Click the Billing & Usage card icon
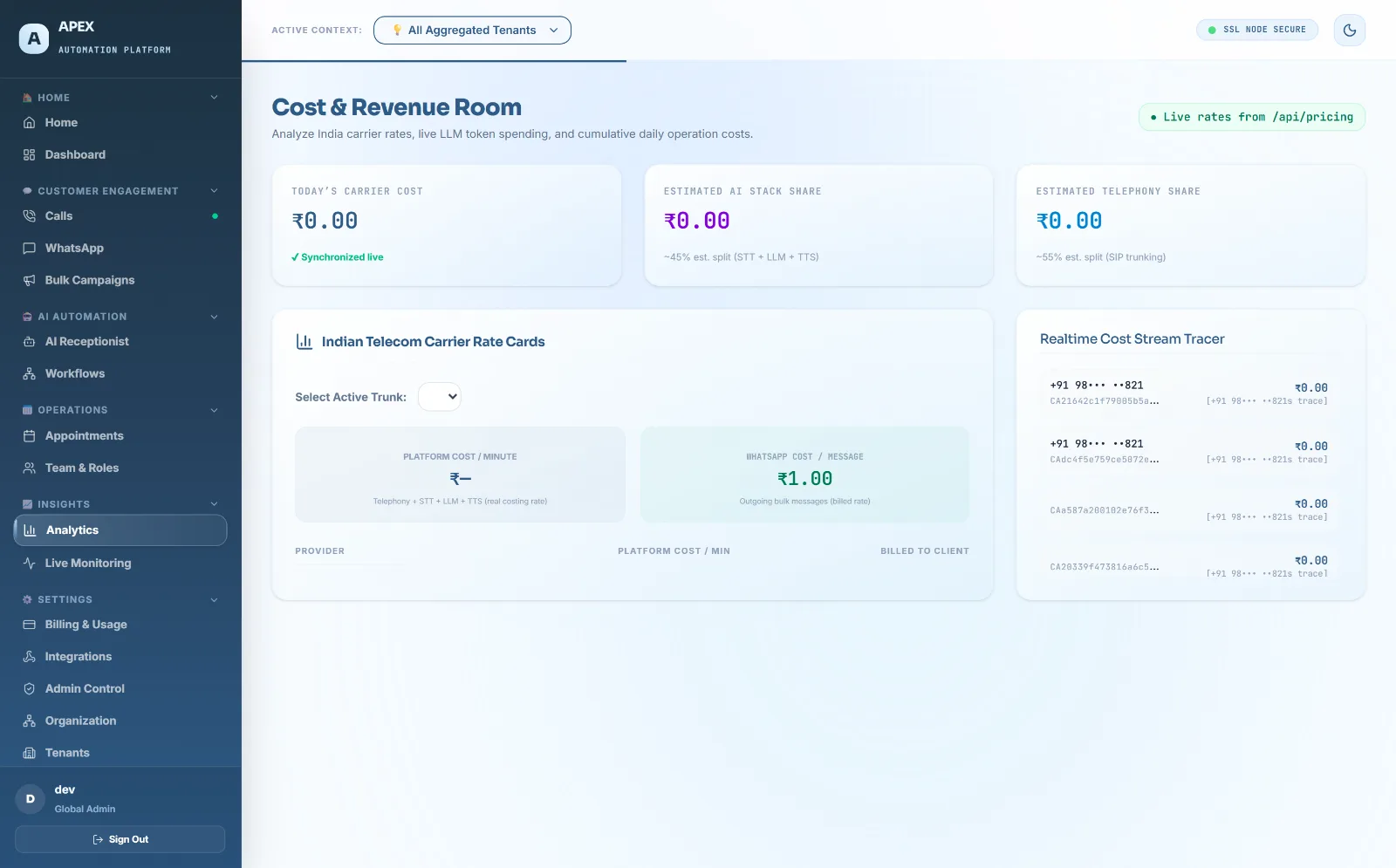1396x868 pixels. pyautogui.click(x=29, y=625)
